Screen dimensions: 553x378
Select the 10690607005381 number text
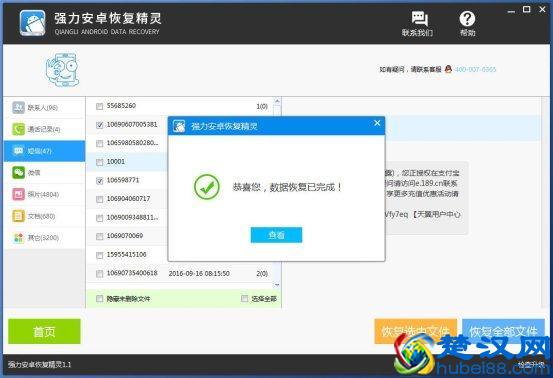point(132,124)
